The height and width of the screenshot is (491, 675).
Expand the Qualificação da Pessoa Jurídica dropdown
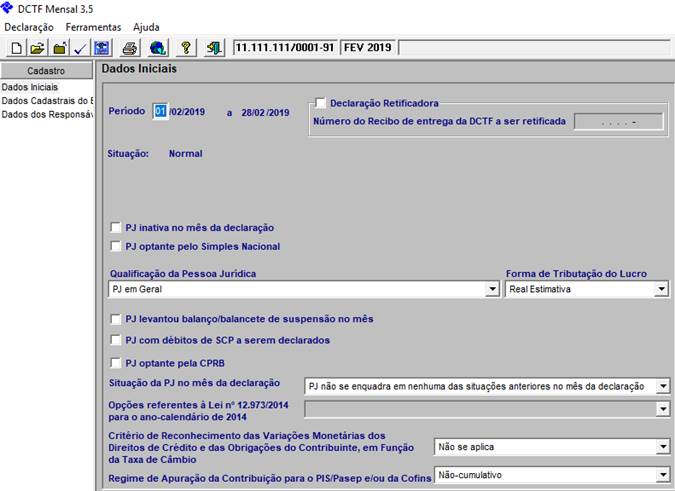491,290
